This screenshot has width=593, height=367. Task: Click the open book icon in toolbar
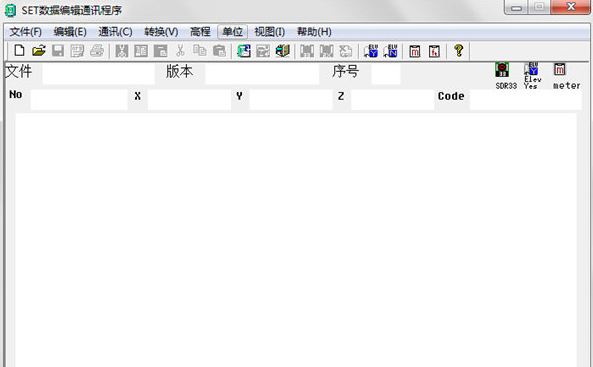[283, 51]
